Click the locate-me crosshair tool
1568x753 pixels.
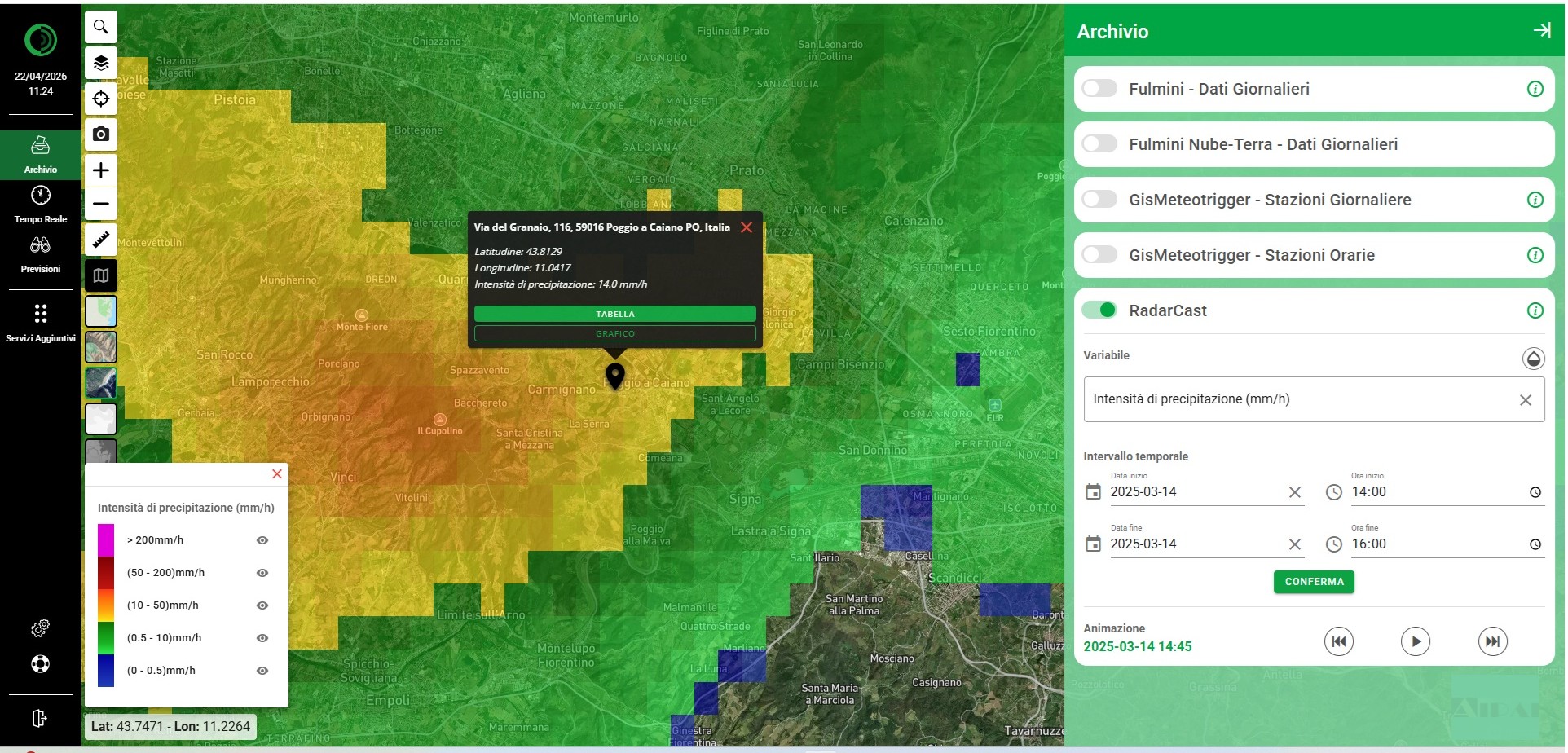pos(100,99)
